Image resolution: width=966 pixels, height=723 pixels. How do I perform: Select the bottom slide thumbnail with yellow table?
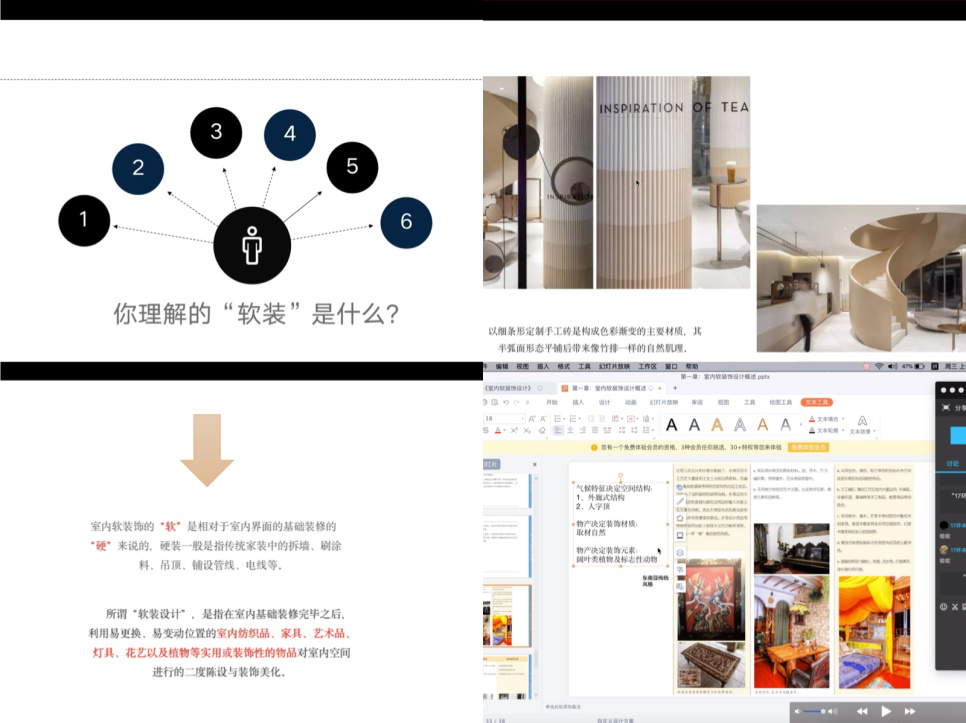pos(506,676)
